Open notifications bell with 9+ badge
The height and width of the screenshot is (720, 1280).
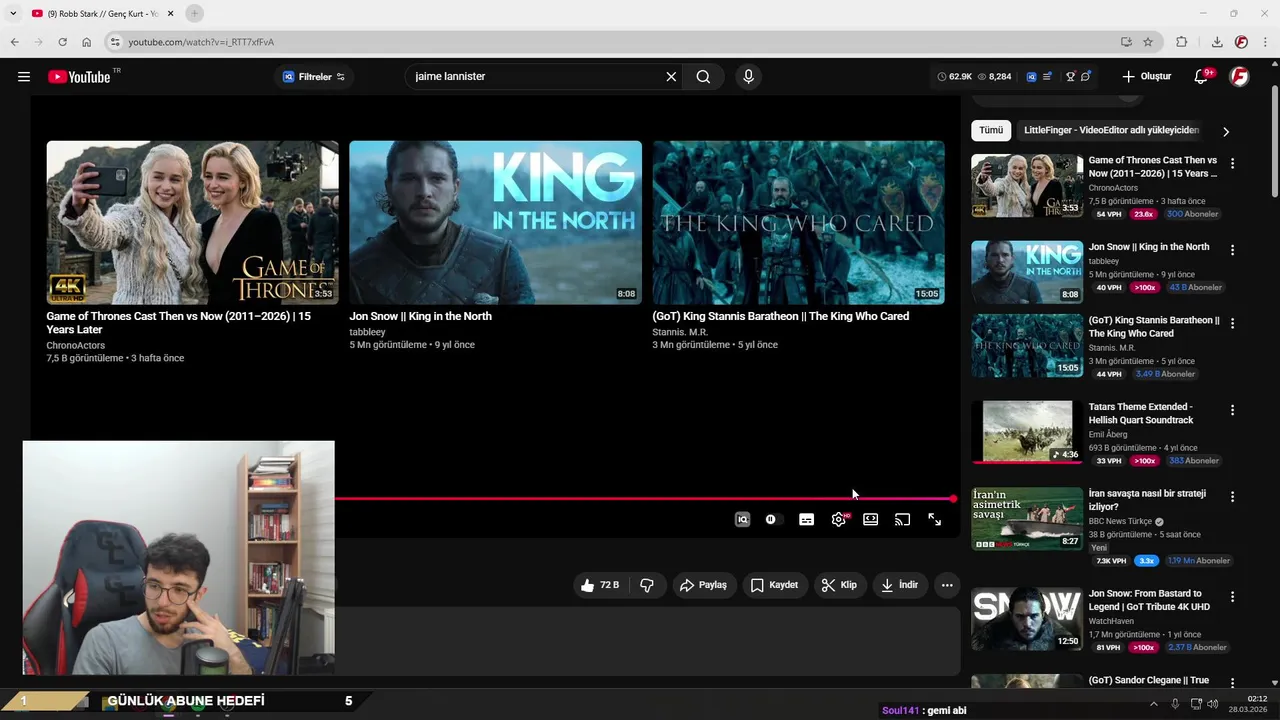tap(1202, 77)
